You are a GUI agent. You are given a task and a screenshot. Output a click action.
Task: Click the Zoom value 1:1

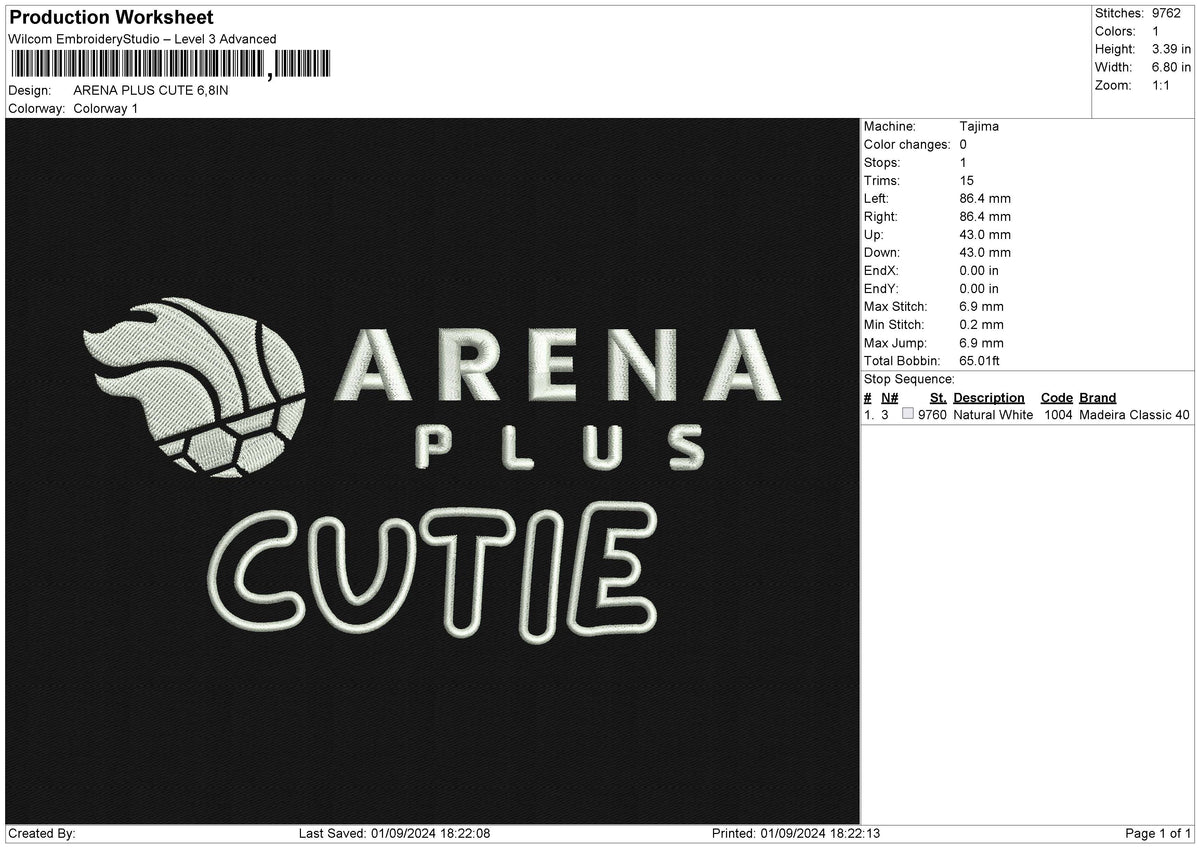1162,85
